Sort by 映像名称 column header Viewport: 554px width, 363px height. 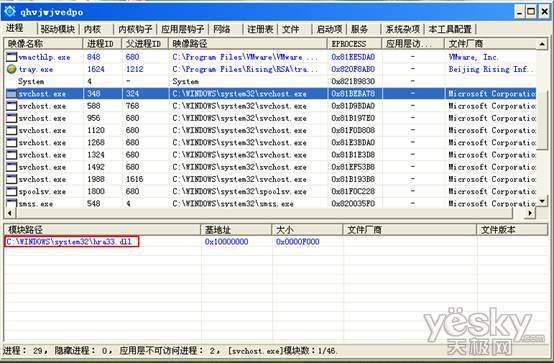click(43, 44)
